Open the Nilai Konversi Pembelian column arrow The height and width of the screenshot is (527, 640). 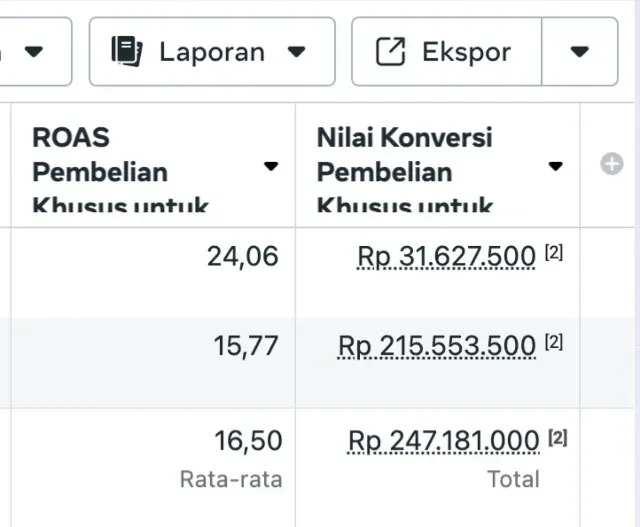coord(556,166)
